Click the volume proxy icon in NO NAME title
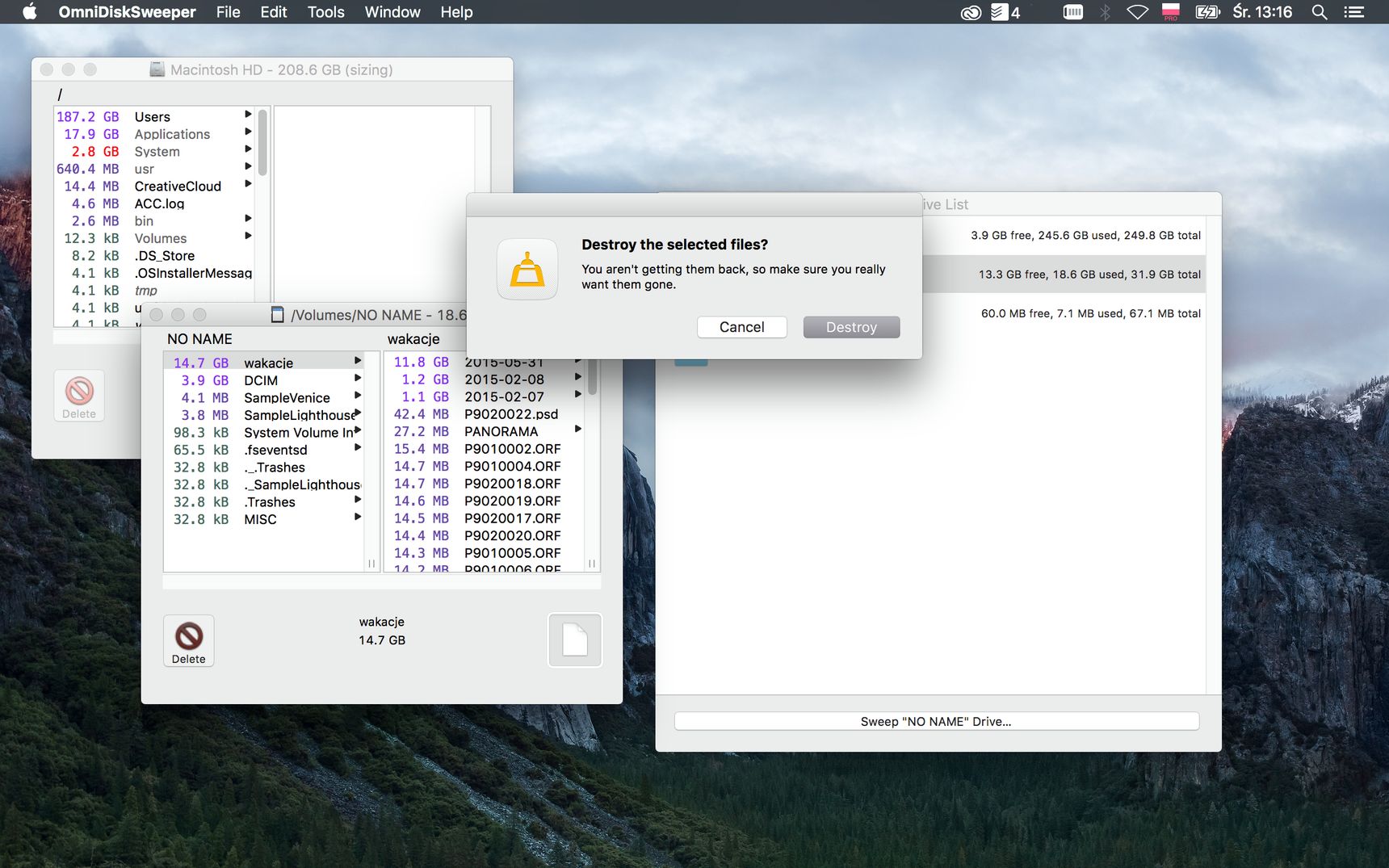 [x=277, y=315]
